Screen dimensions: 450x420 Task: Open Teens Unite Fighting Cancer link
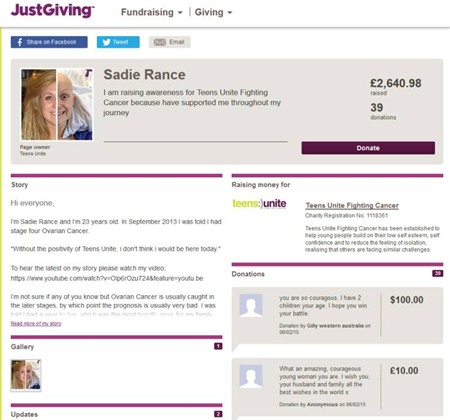(352, 205)
